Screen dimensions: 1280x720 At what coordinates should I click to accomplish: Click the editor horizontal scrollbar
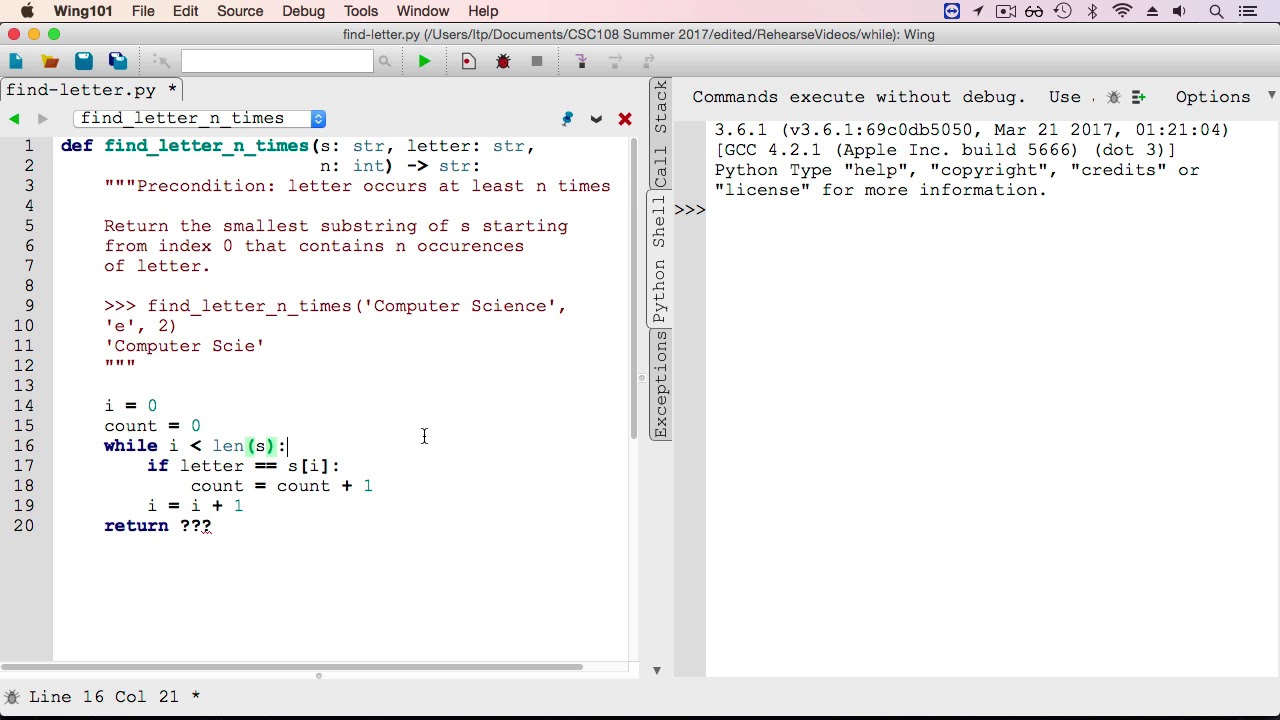tap(292, 667)
